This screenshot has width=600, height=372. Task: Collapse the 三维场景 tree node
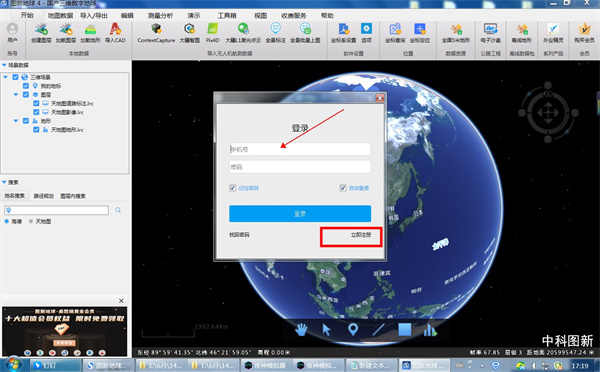coord(5,77)
